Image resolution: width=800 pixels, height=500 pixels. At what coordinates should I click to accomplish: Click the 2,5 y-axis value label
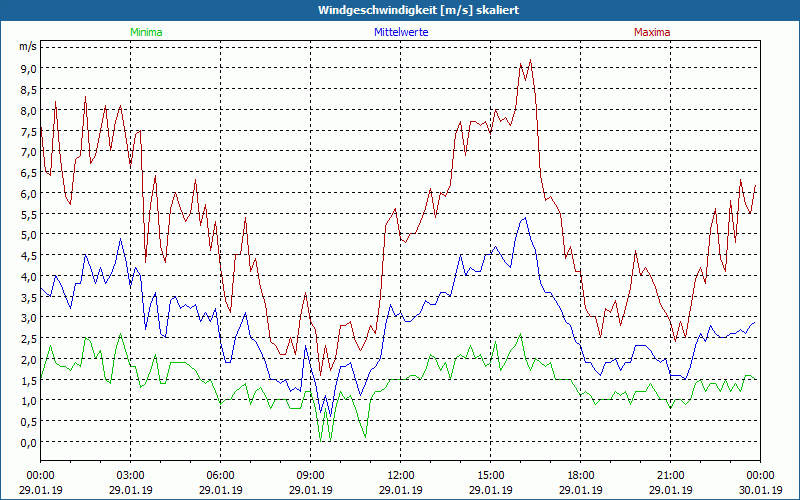pos(28,339)
